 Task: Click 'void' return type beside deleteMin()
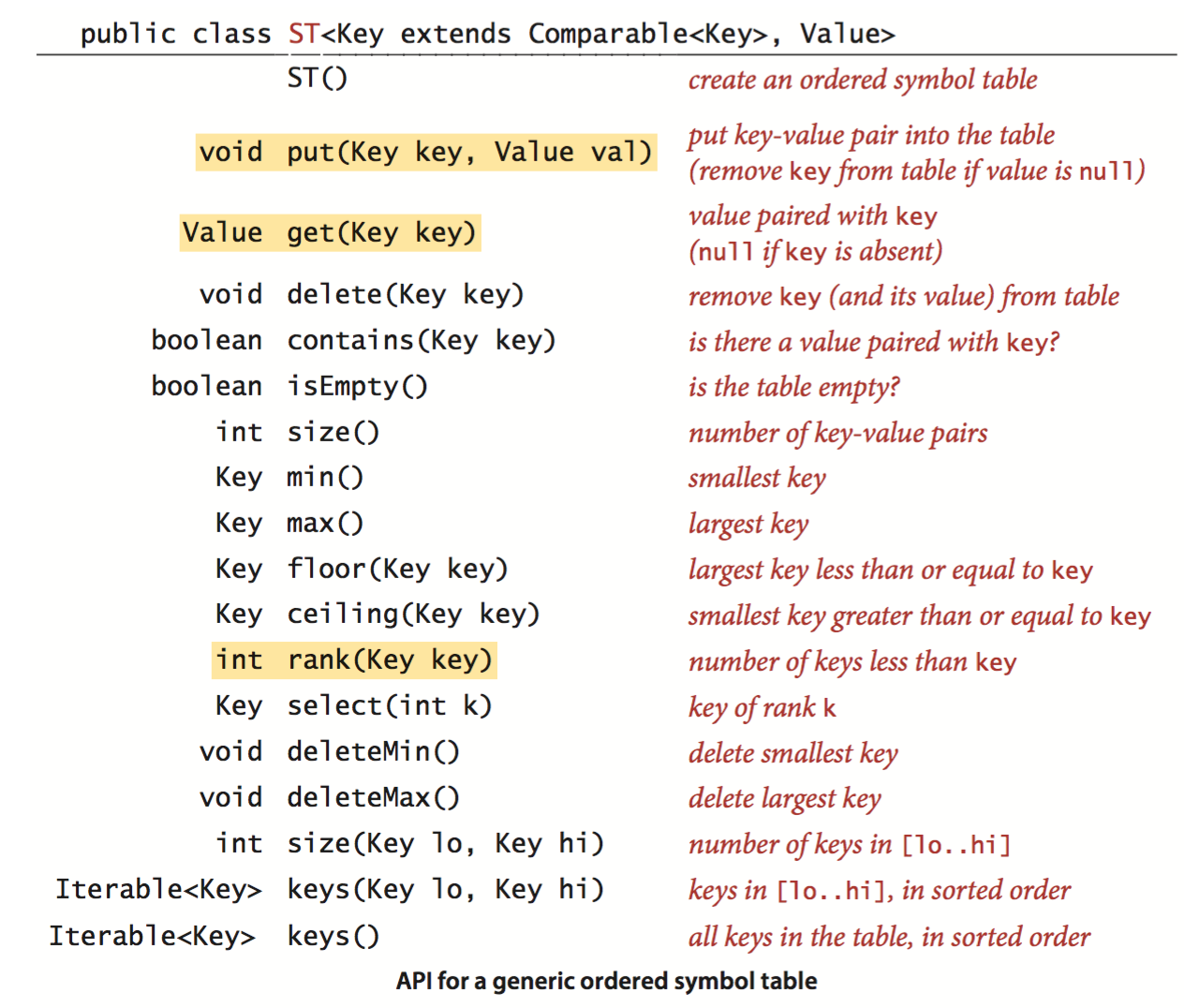pyautogui.click(x=230, y=751)
